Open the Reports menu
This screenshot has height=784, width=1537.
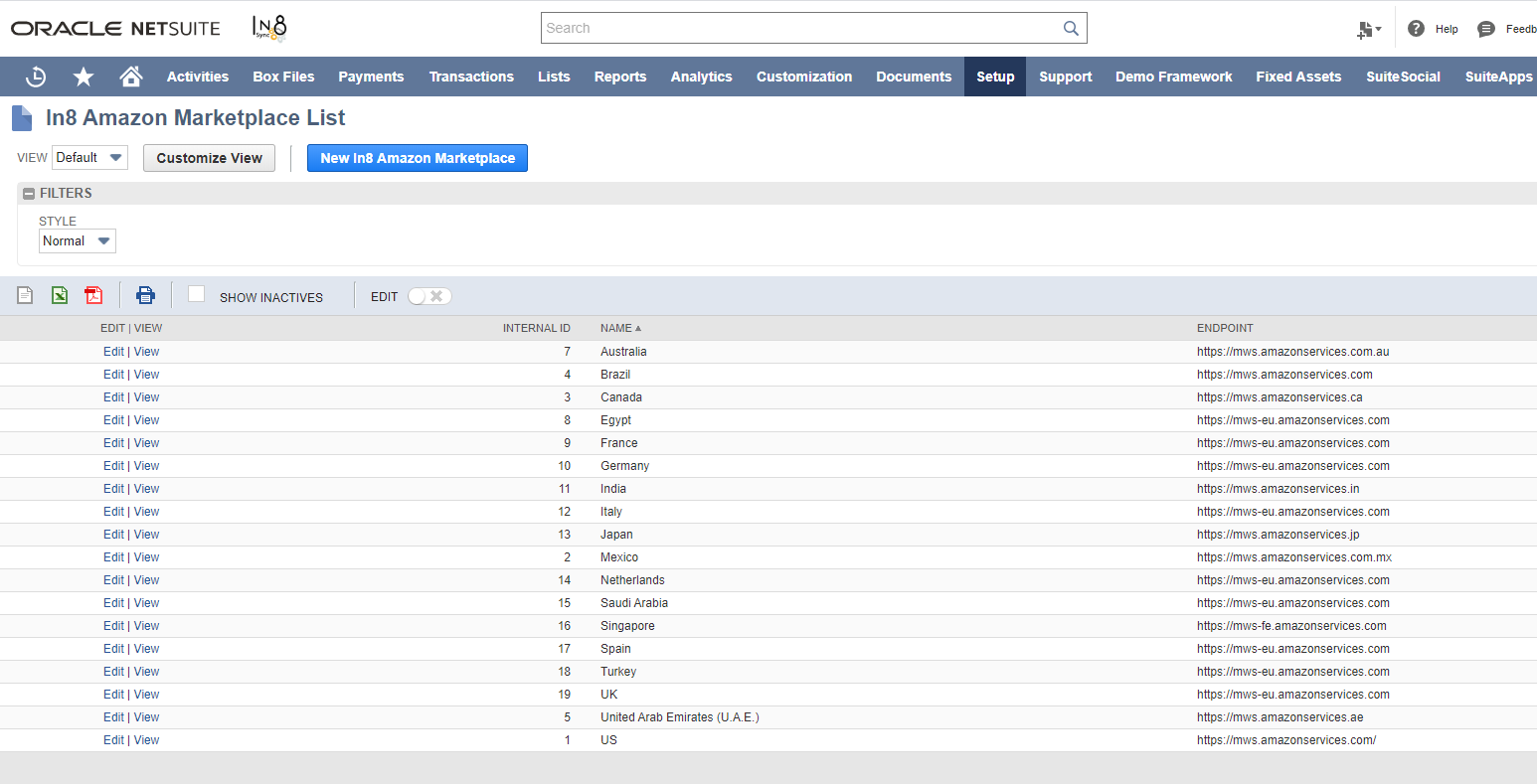tap(620, 77)
